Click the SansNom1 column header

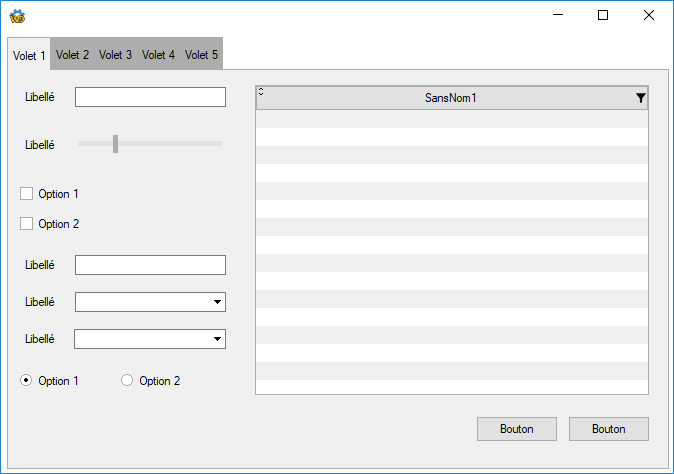click(x=450, y=98)
